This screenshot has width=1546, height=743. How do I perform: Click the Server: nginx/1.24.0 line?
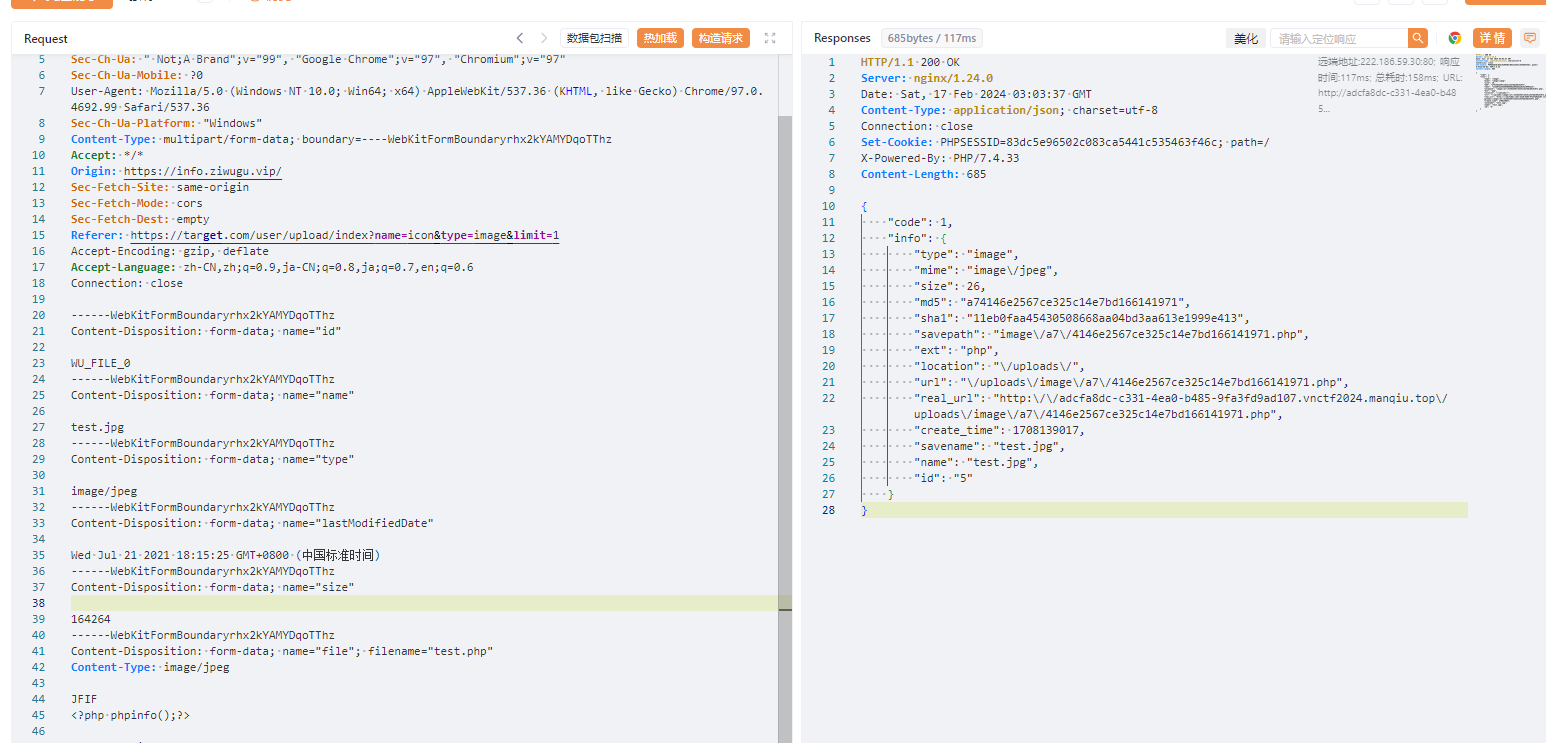pos(927,78)
